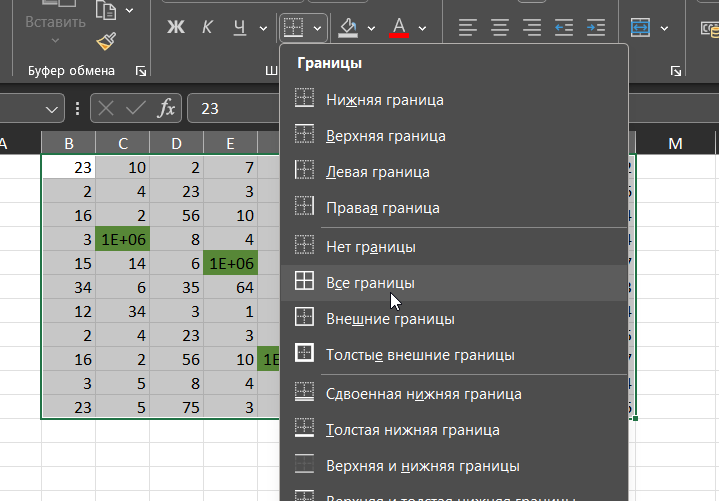The width and height of the screenshot is (719, 501).
Task: Expand the fill color dropdown arrow
Action: click(372, 27)
